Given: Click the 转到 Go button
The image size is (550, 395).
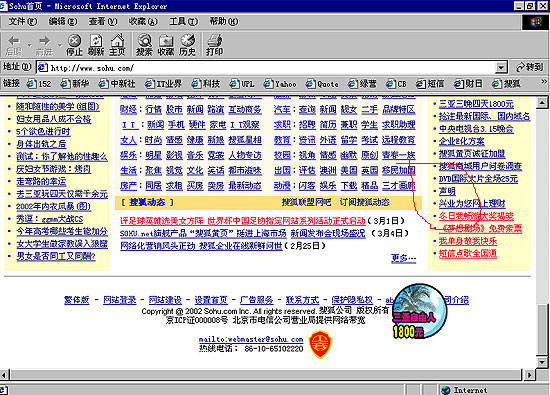Looking at the screenshot, I should pyautogui.click(x=530, y=67).
